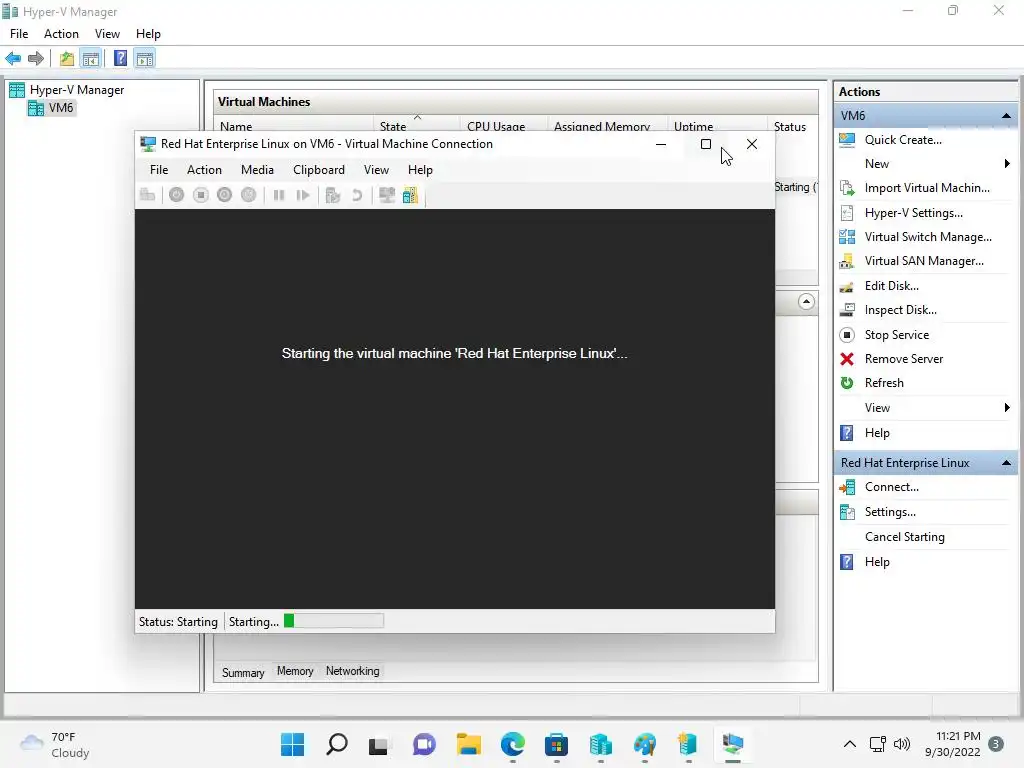Click Help under the VM6 actions section
The height and width of the screenshot is (768, 1024).
point(877,433)
